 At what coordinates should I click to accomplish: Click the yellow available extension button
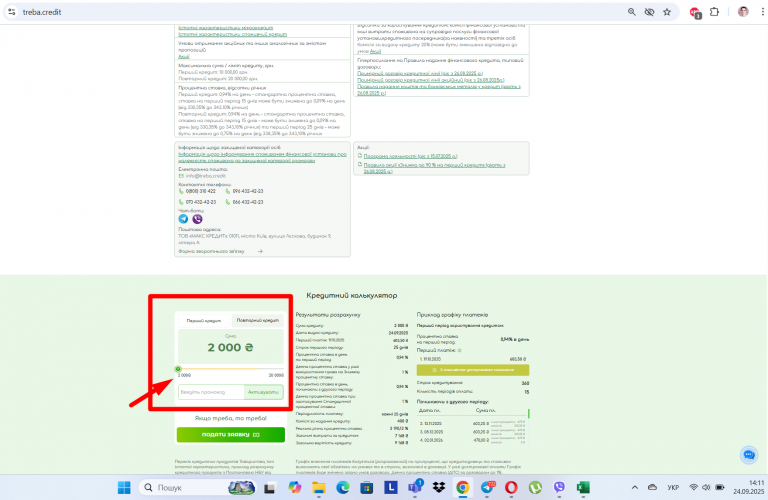point(473,370)
